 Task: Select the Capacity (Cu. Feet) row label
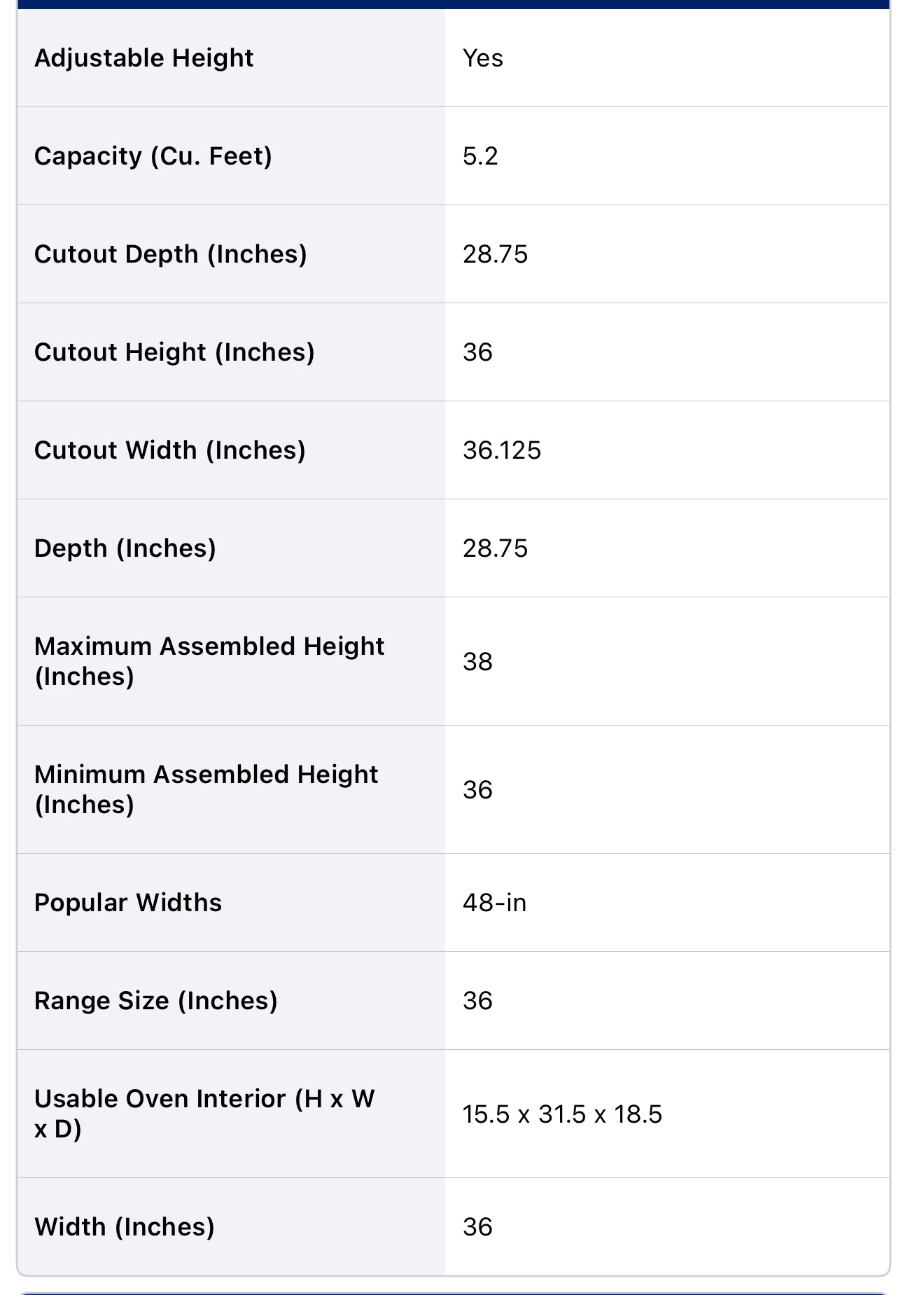click(x=153, y=156)
